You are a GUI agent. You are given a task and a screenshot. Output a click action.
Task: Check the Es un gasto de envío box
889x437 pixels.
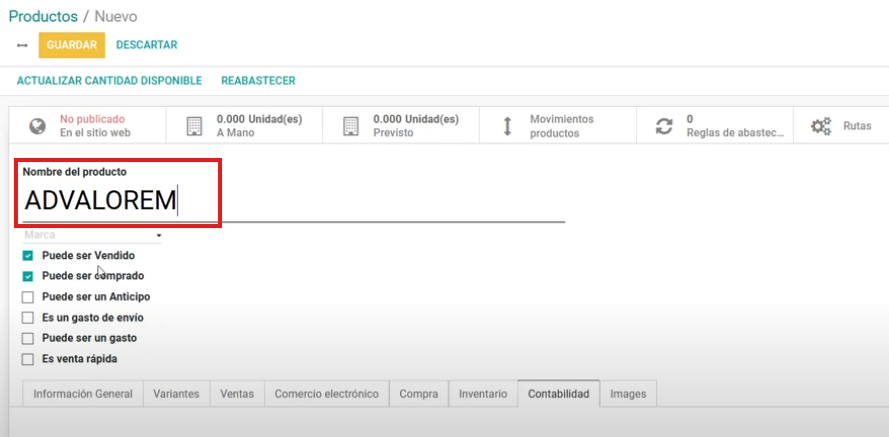(28, 318)
